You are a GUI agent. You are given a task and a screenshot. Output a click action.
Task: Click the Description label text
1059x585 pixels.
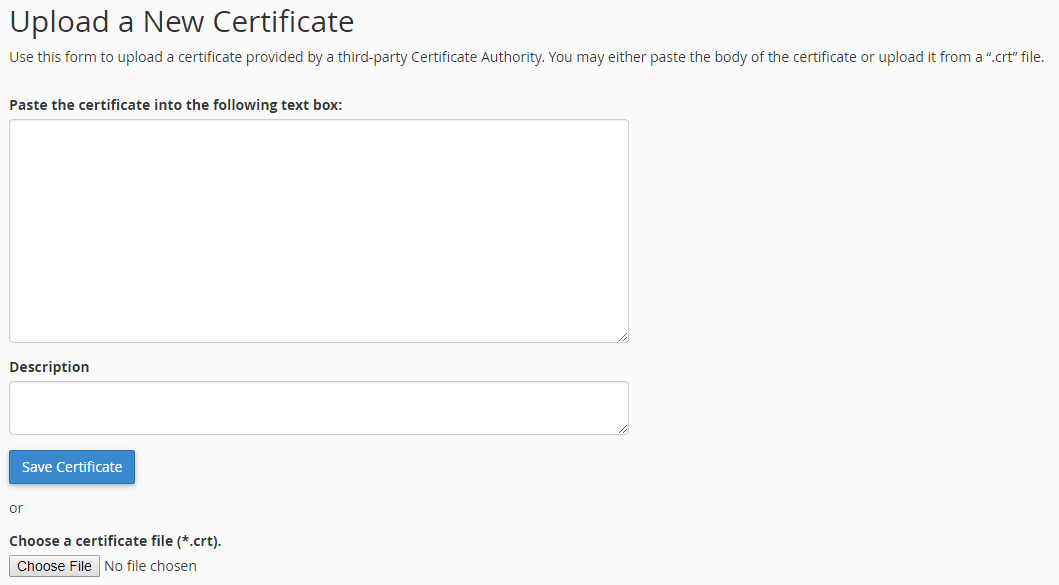[x=49, y=366]
